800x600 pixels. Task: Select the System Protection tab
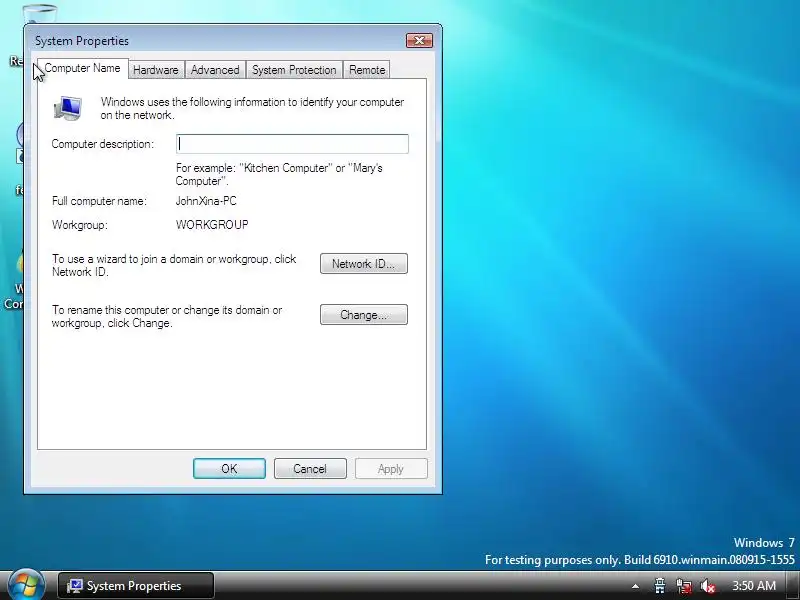coord(294,70)
